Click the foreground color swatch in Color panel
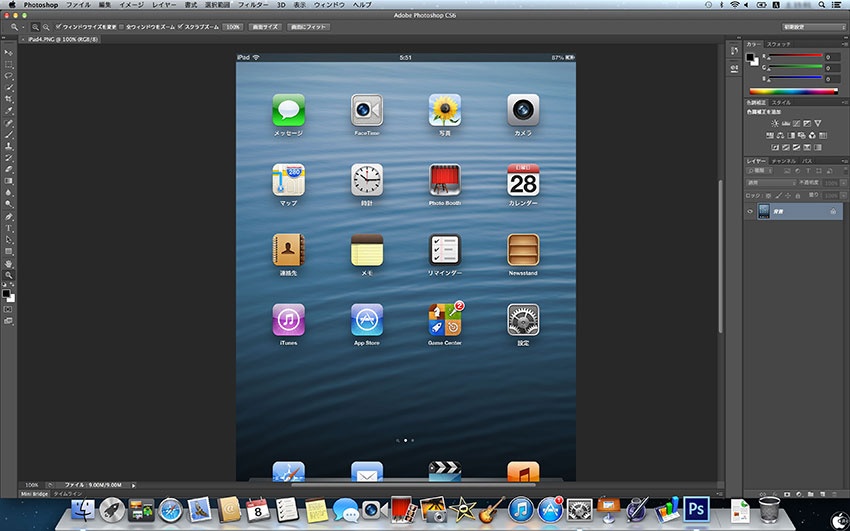Image resolution: width=850 pixels, height=531 pixels. pos(750,57)
